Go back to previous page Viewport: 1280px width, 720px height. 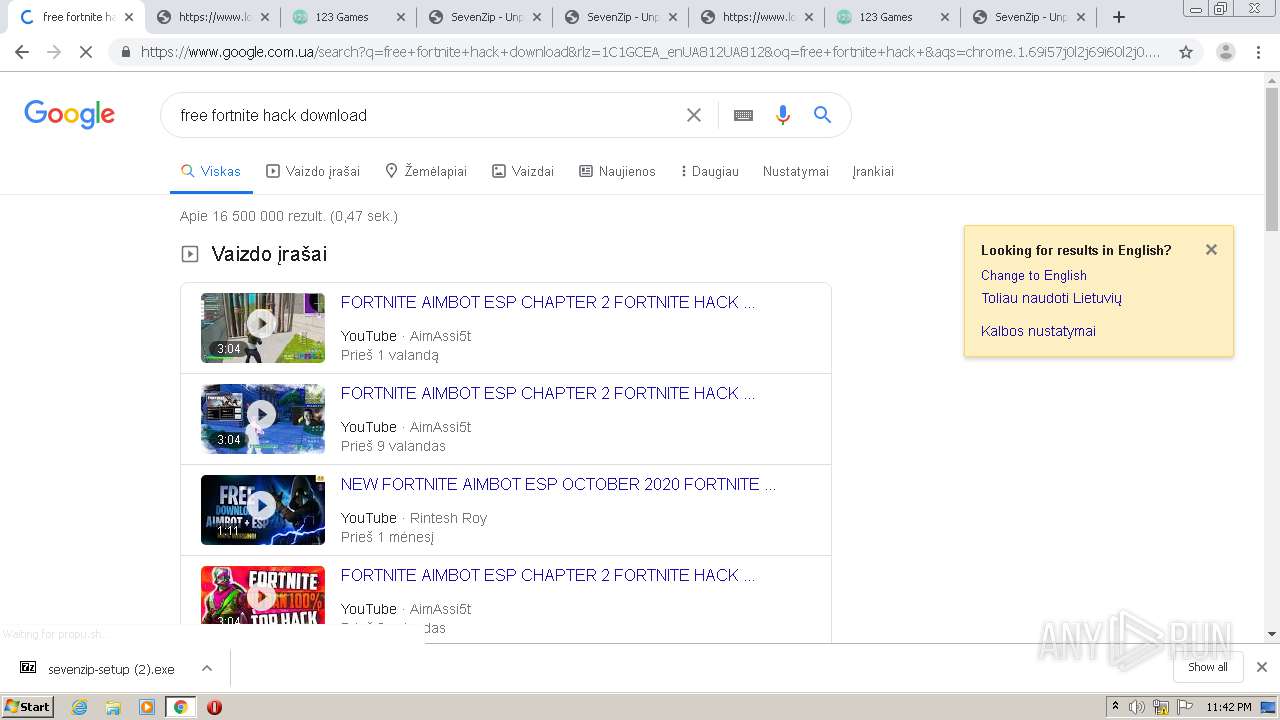point(22,52)
